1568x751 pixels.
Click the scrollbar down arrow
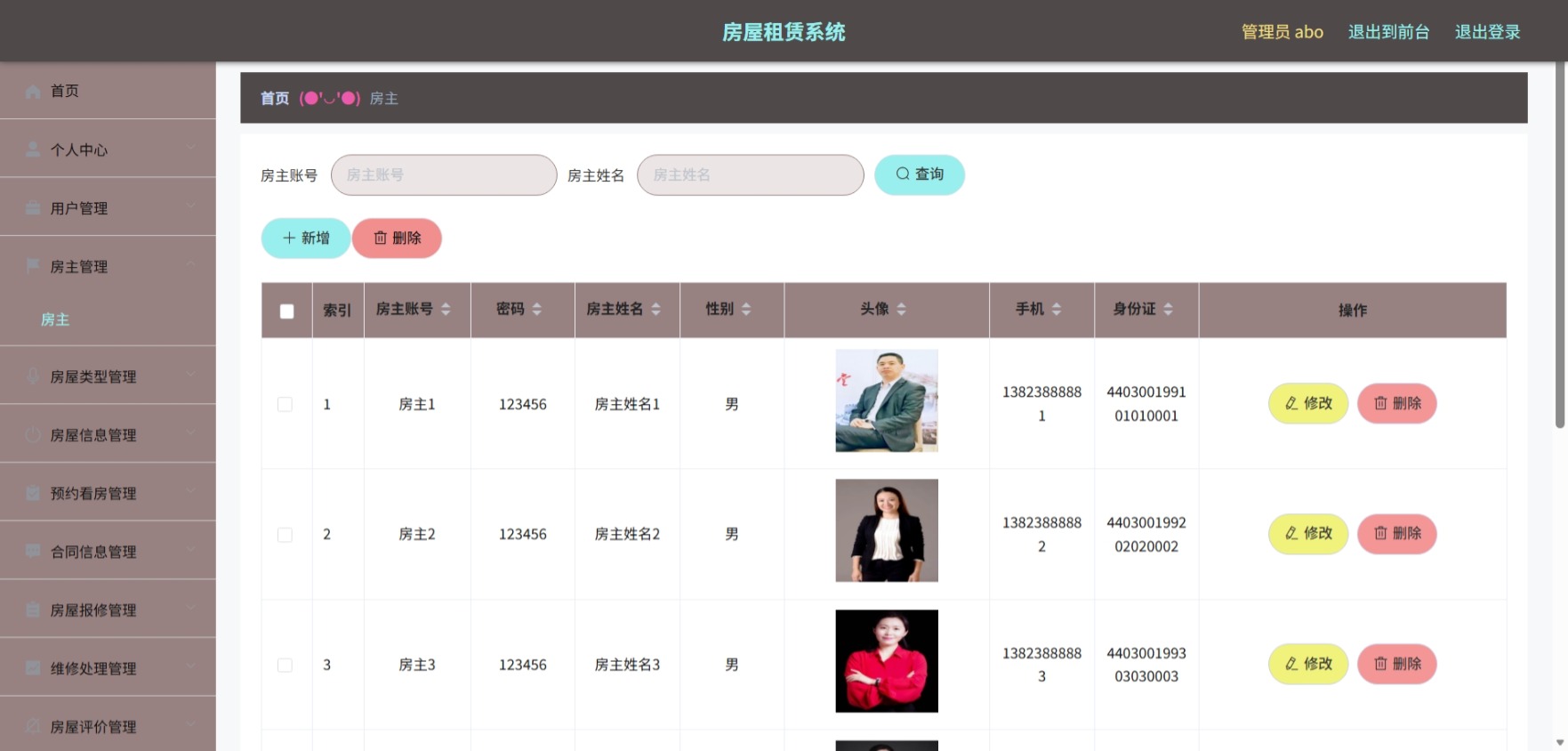point(1560,742)
